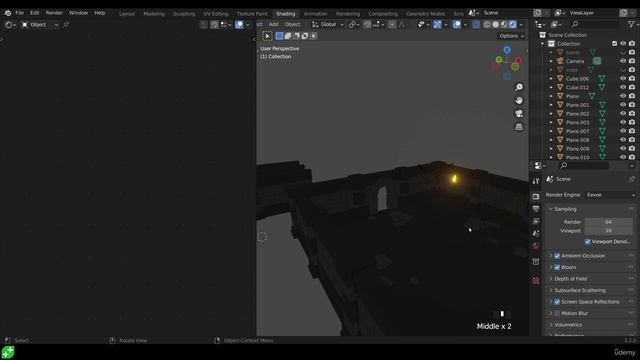The width and height of the screenshot is (640, 360).
Task: Expand the Camera item in outliner
Action: click(x=551, y=61)
